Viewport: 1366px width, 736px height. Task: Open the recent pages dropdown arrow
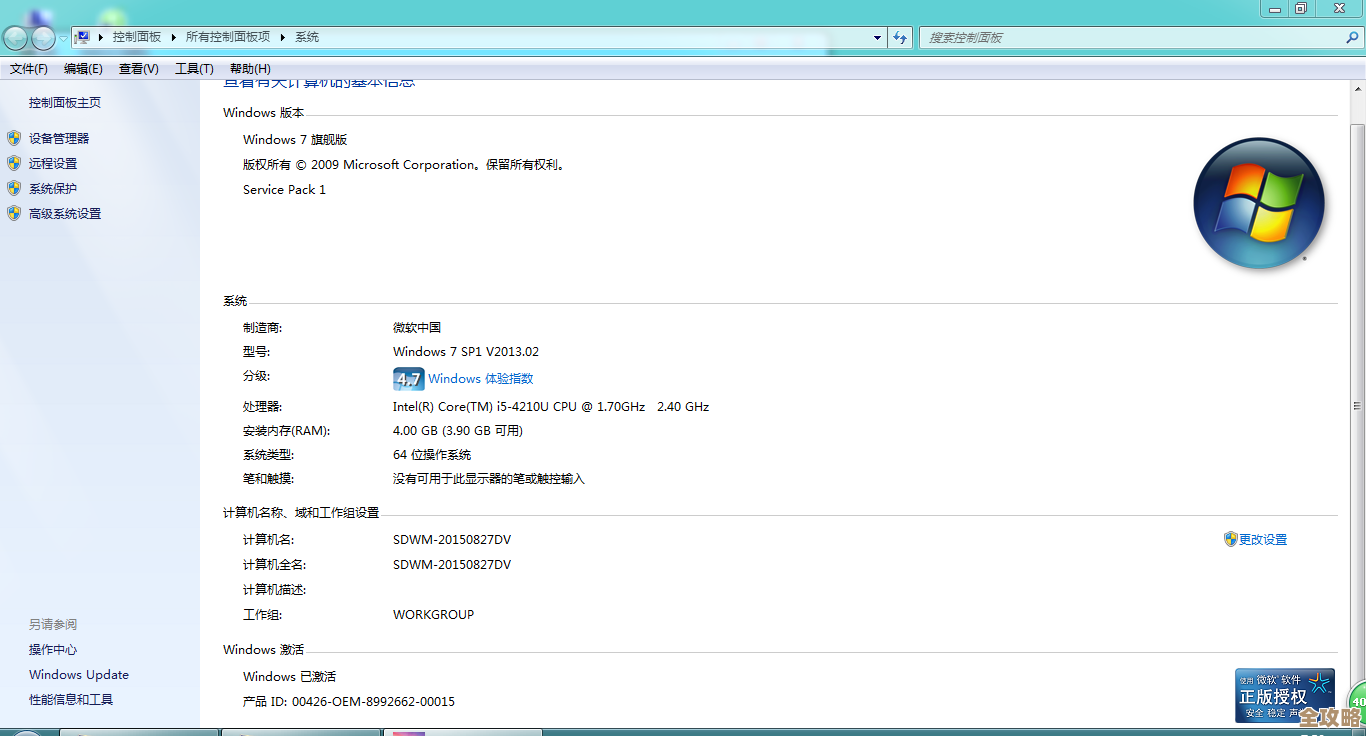pyautogui.click(x=63, y=38)
